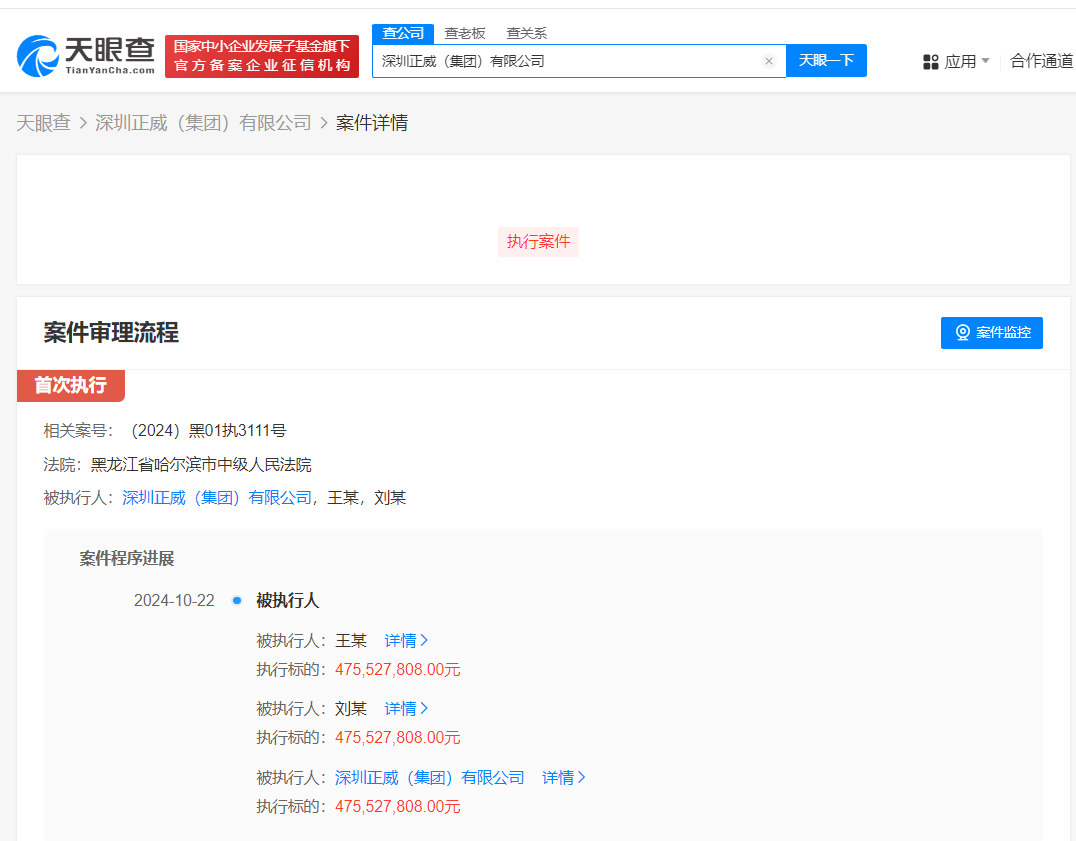Click the 2024-10-22 timeline dot
Viewport: 1076px width, 841px height.
click(x=237, y=600)
